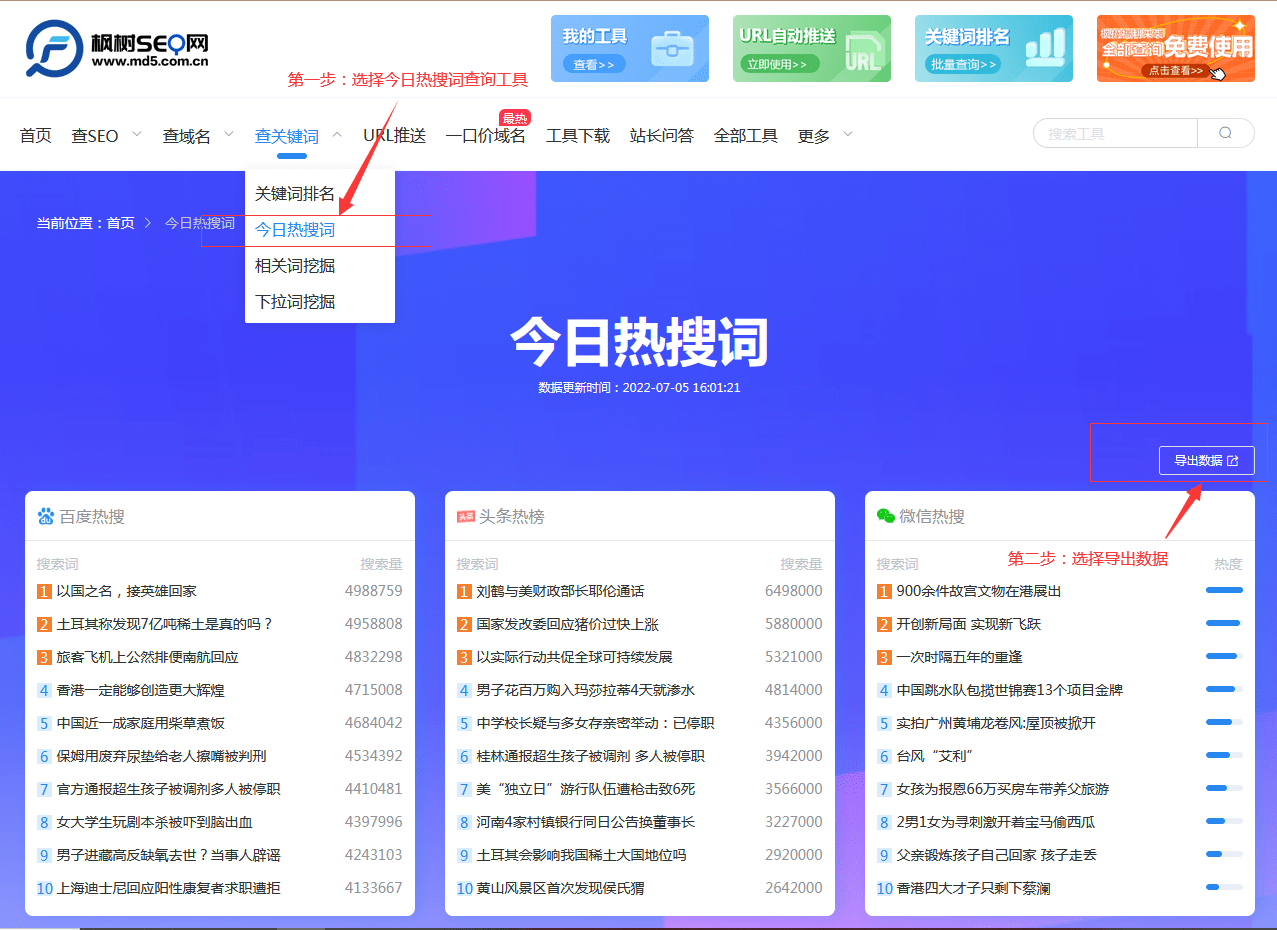Select 相关词挖掘 from the dropdown menu
This screenshot has width=1277, height=930.
pyautogui.click(x=295, y=266)
